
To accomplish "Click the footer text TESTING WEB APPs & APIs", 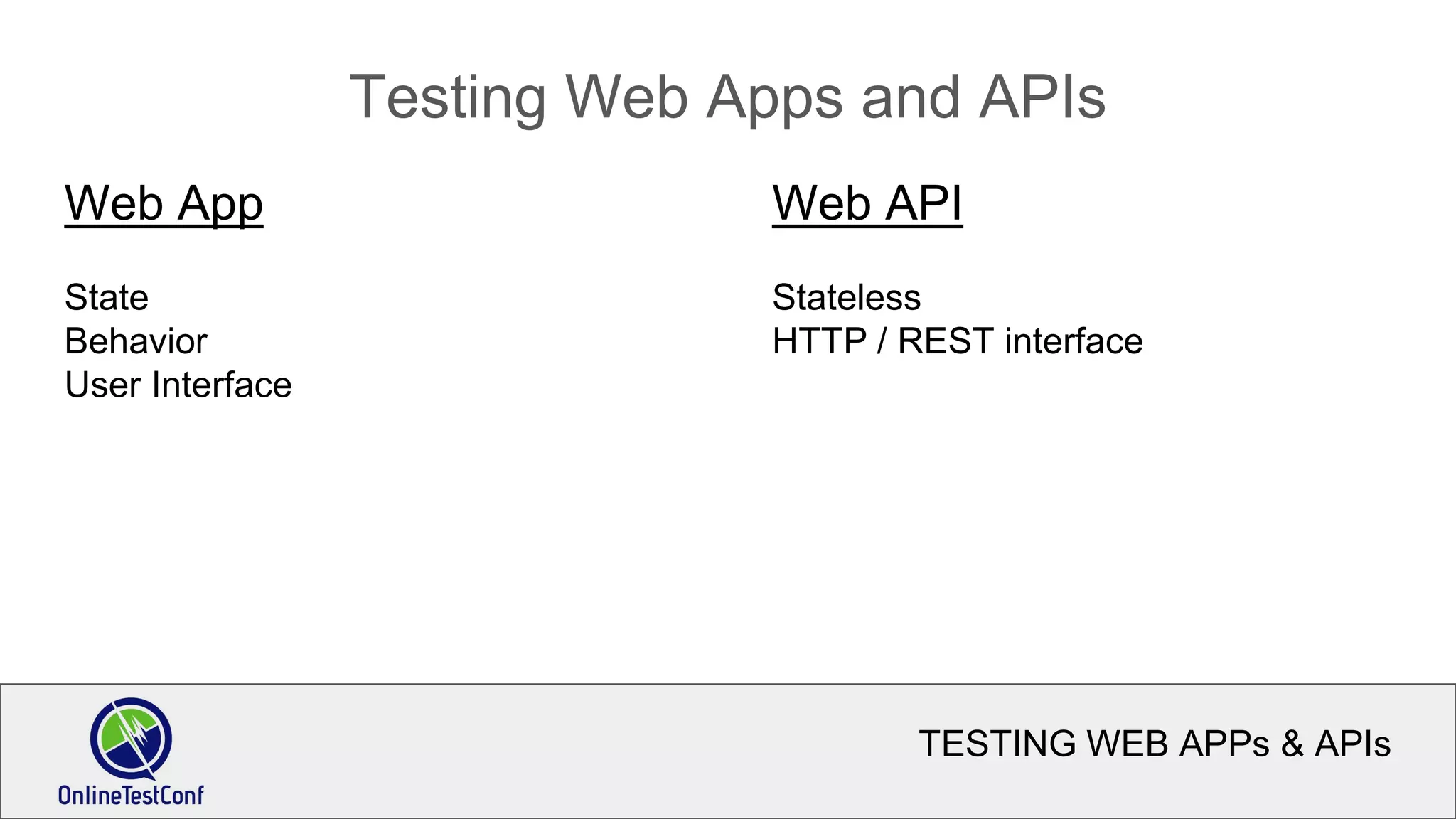I will (x=1154, y=744).
